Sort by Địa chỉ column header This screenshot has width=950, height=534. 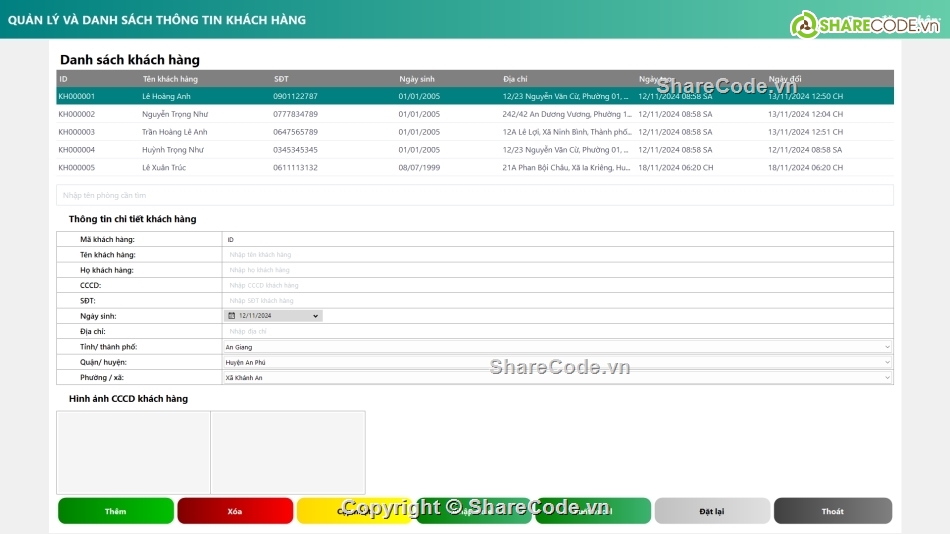515,79
